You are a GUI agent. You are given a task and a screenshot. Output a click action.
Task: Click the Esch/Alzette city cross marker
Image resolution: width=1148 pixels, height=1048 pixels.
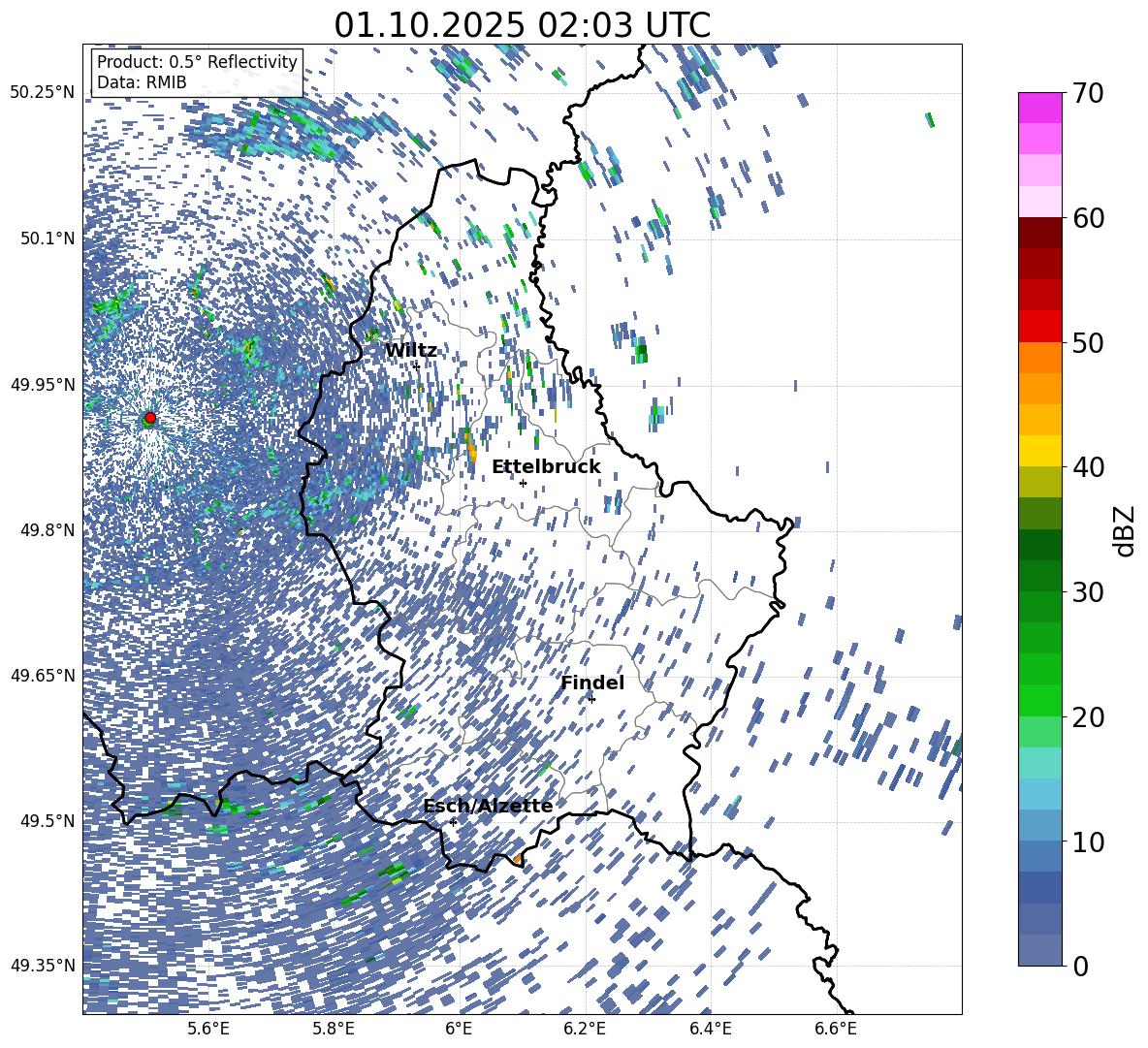click(x=453, y=822)
